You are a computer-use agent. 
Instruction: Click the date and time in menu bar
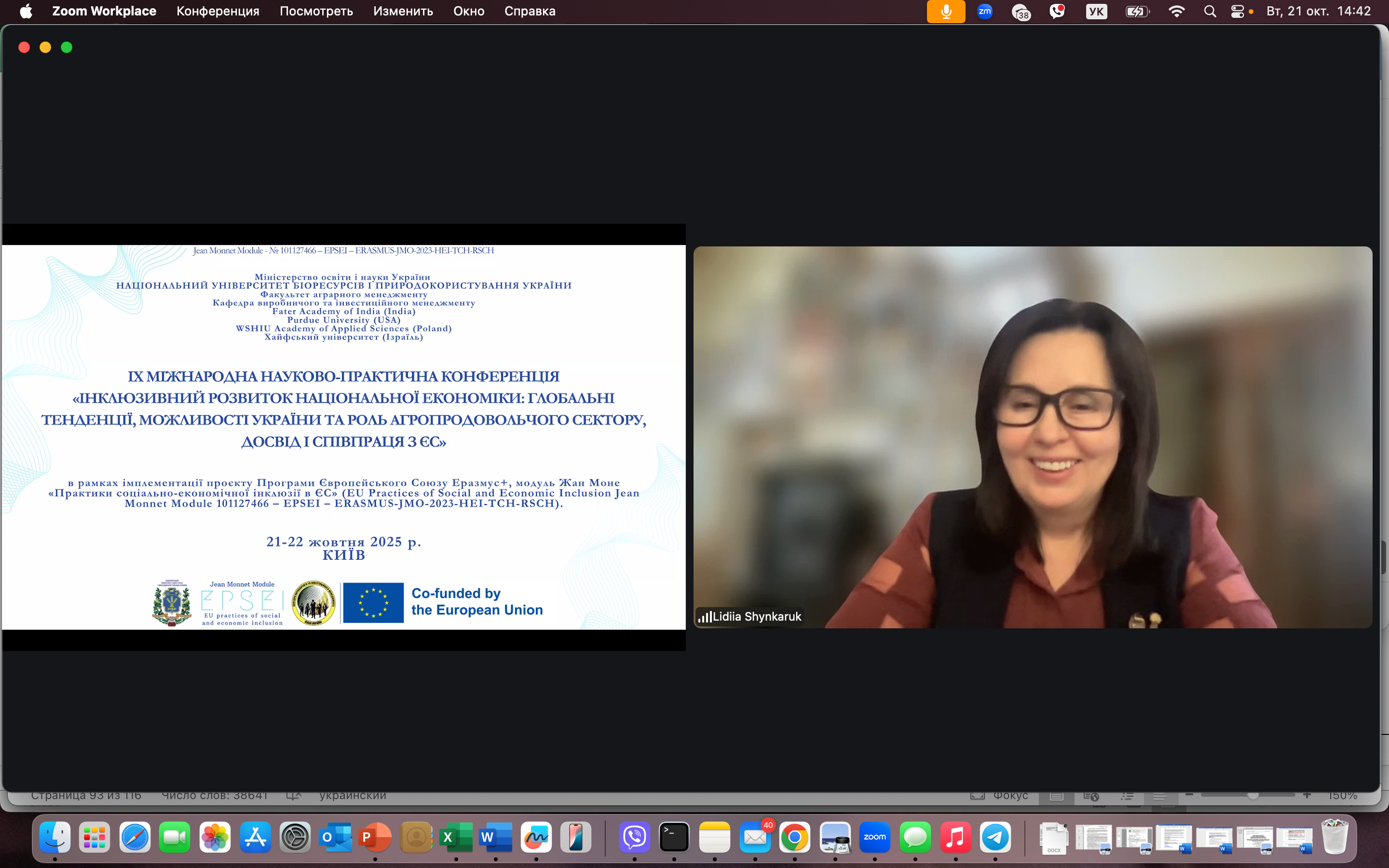point(1319,12)
